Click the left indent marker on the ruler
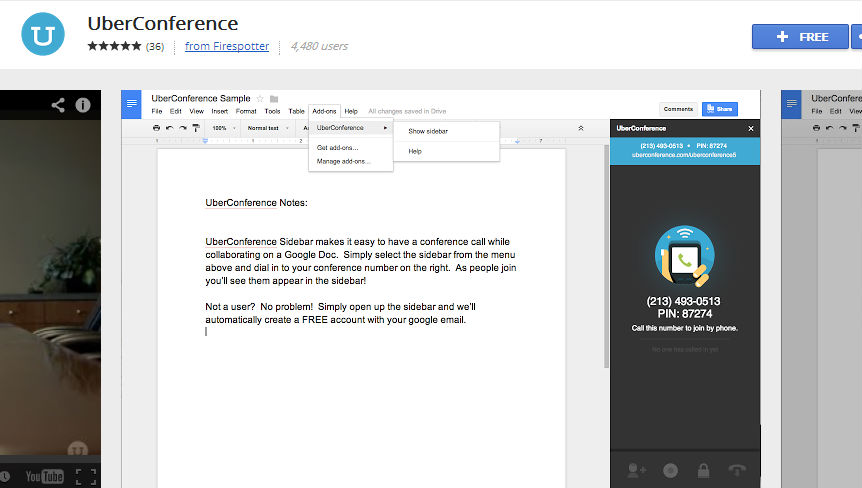The width and height of the screenshot is (862, 488). point(205,141)
